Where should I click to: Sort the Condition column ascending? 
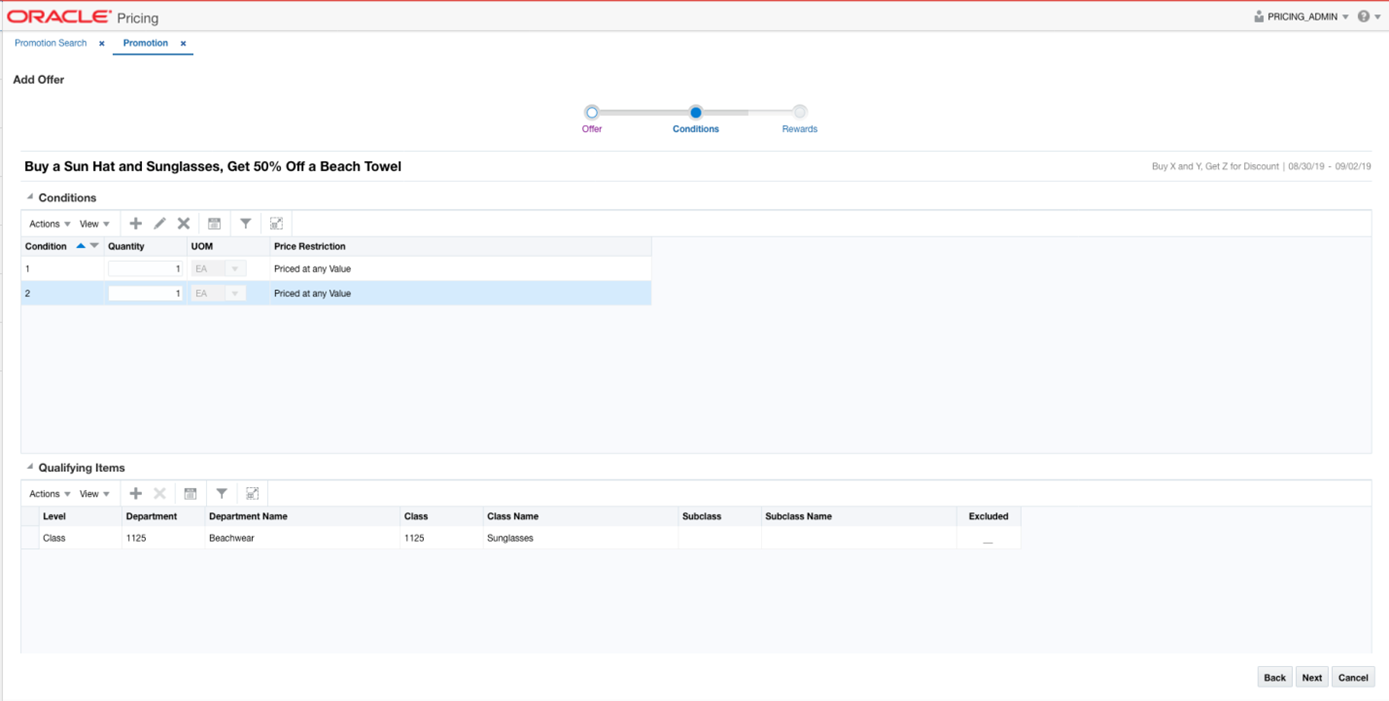point(81,246)
